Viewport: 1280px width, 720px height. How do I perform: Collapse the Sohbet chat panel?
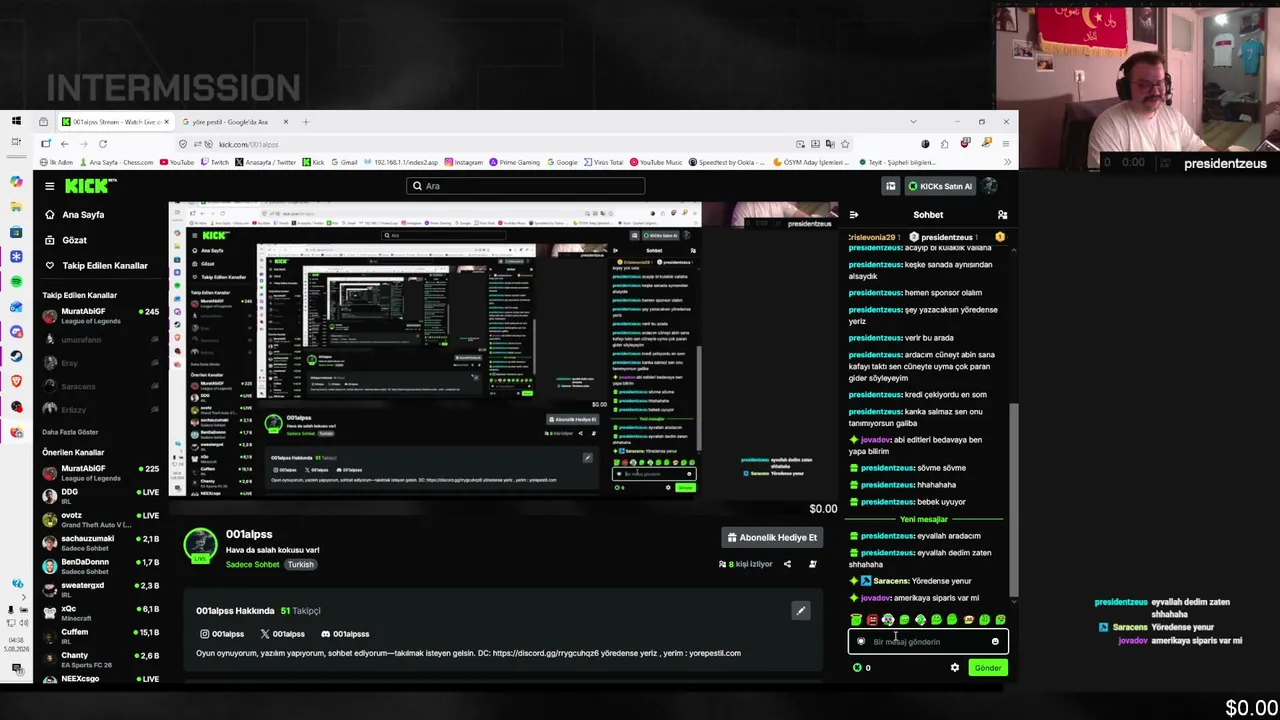pyautogui.click(x=853, y=215)
